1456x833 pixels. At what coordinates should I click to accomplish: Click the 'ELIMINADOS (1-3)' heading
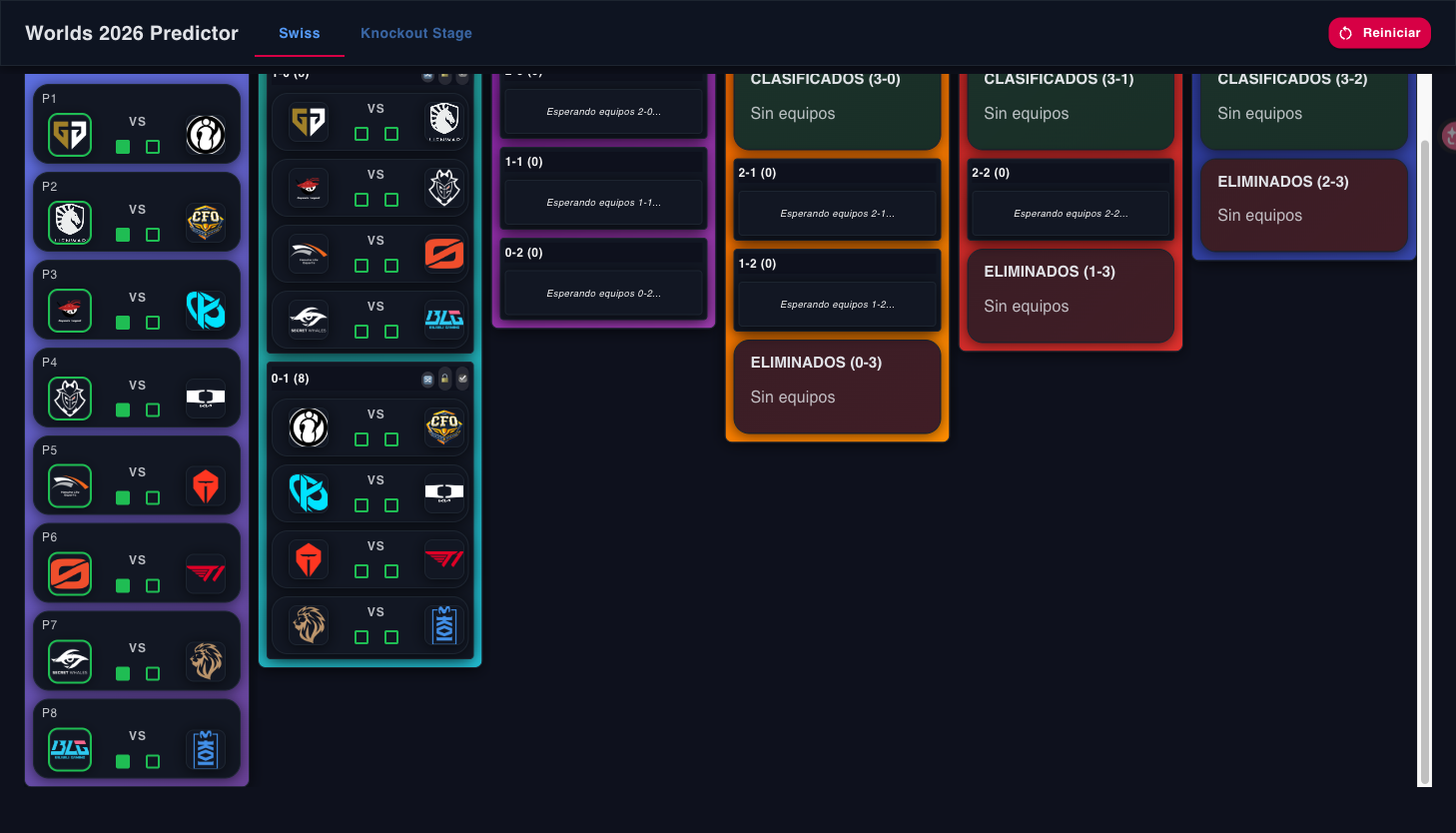[1050, 272]
